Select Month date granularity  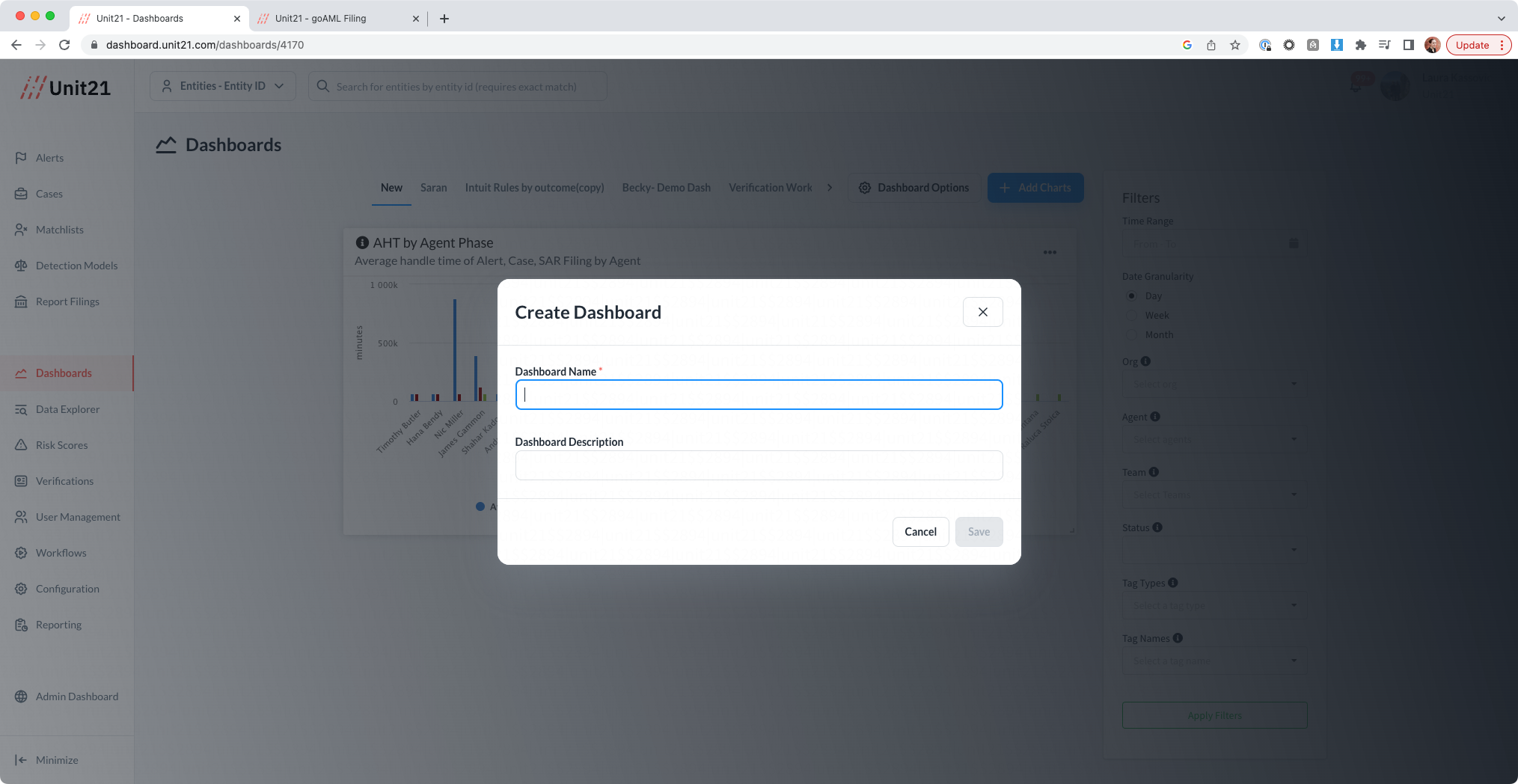1131,334
